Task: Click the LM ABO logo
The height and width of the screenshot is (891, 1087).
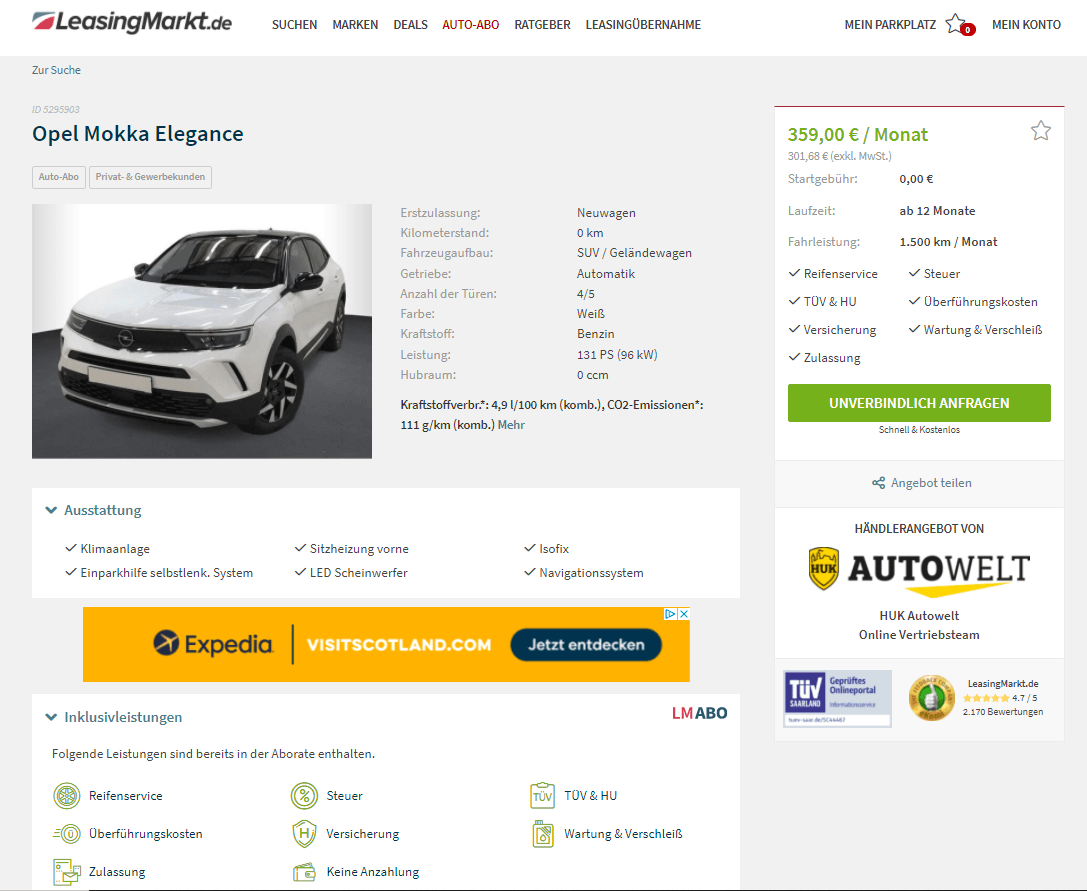Action: 699,713
